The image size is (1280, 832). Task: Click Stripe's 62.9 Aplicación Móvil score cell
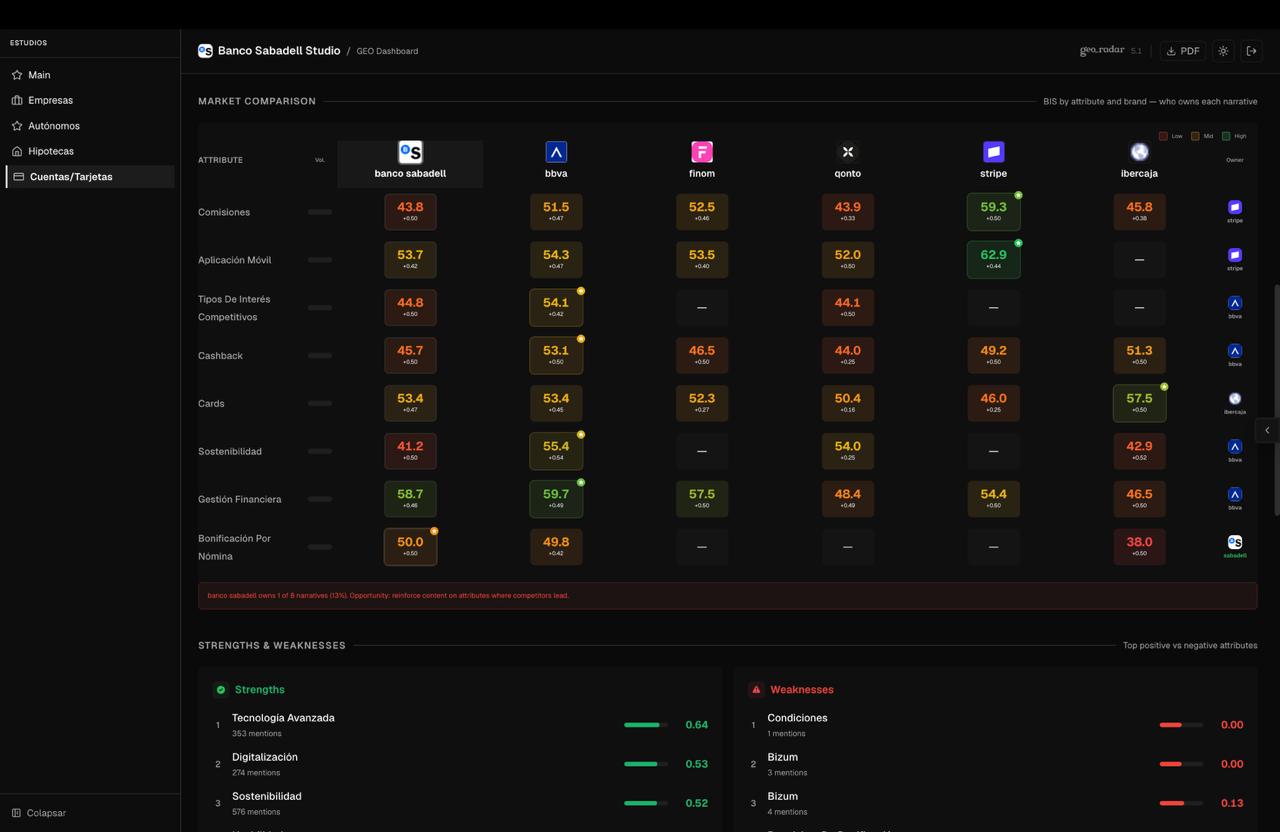993,259
